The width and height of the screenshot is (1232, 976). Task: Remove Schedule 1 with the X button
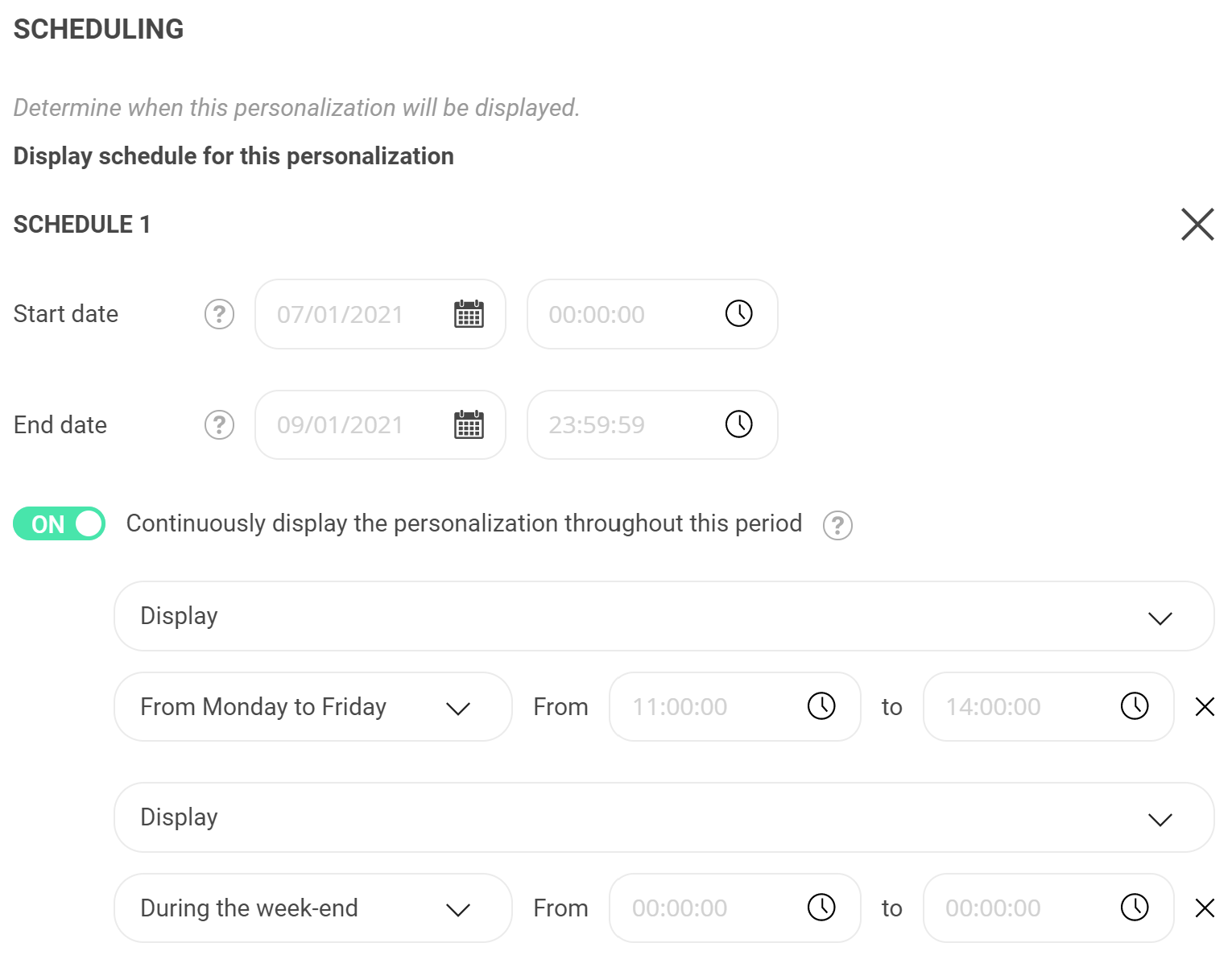coord(1197,224)
